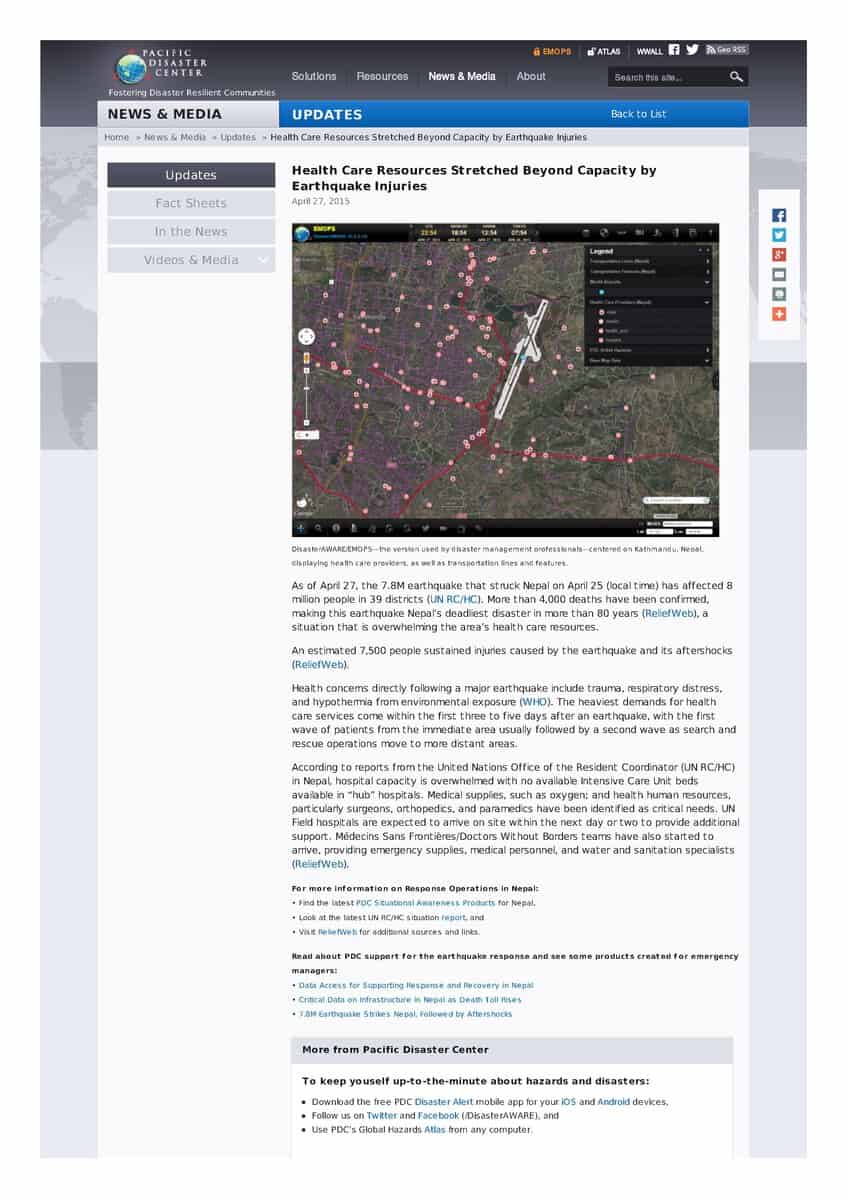Focus the Search this site field
Image resolution: width=848 pixels, height=1200 pixels.
[x=664, y=77]
